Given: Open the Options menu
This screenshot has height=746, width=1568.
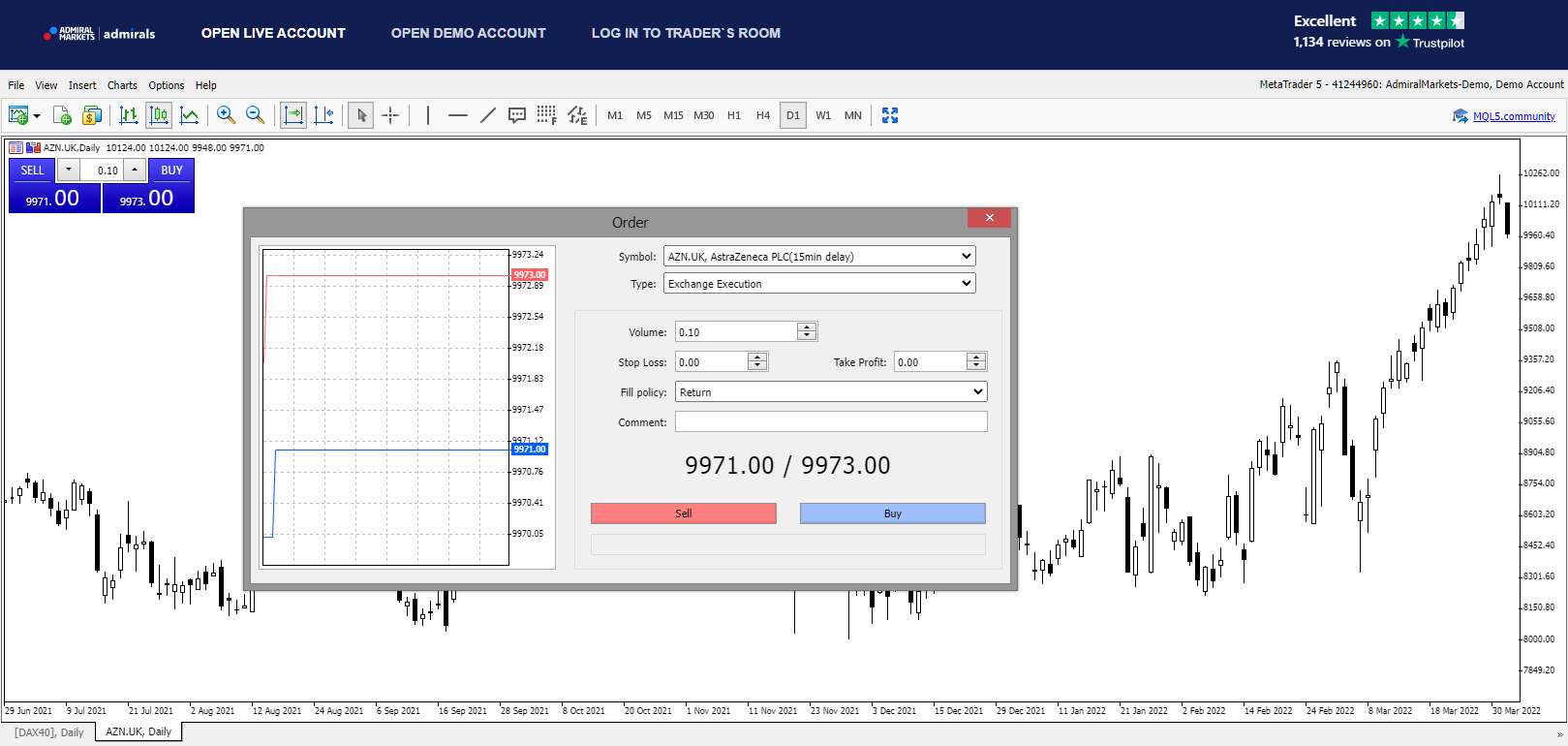Looking at the screenshot, I should coord(167,85).
